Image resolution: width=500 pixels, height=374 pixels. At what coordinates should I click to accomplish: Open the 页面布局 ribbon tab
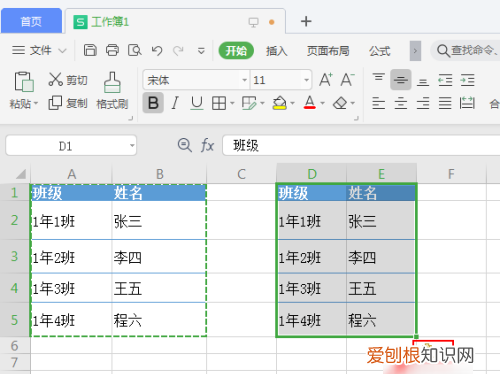point(328,51)
